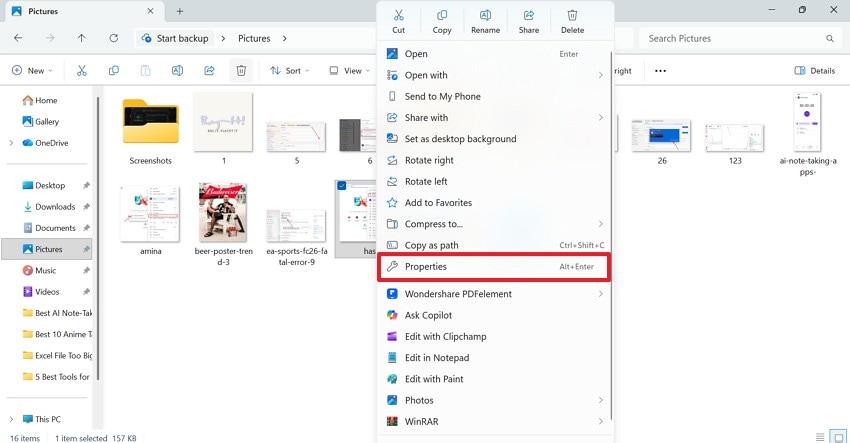The width and height of the screenshot is (850, 443).
Task: Open the View dropdown
Action: coord(350,70)
